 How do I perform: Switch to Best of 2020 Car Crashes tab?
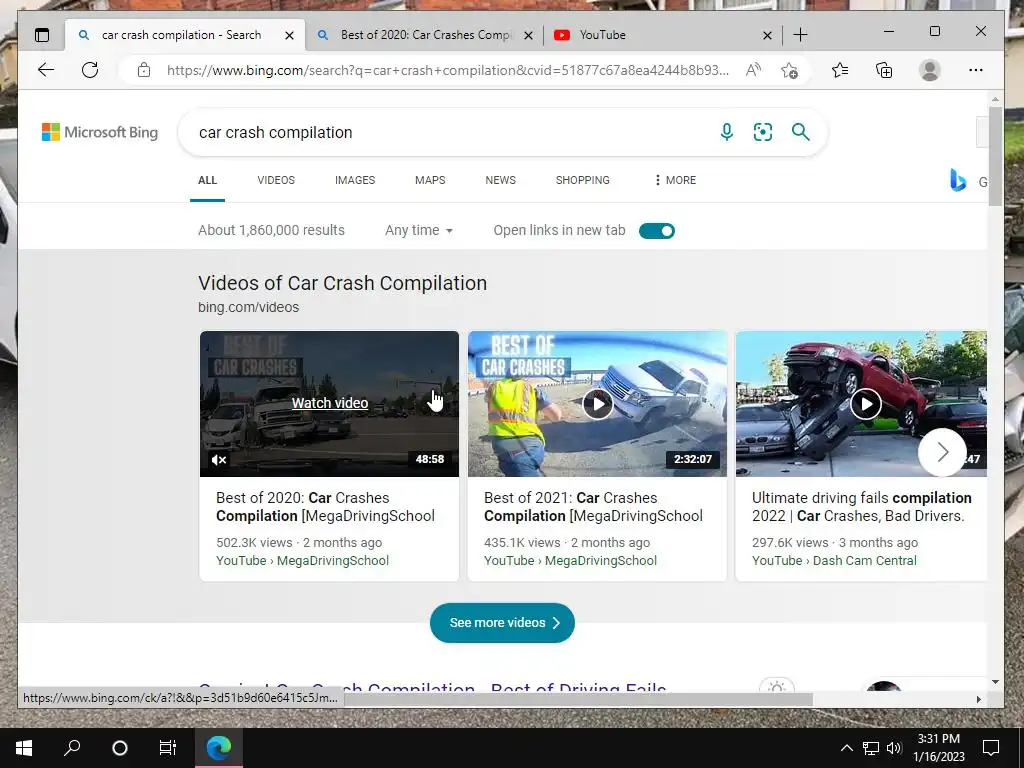[x=426, y=35]
